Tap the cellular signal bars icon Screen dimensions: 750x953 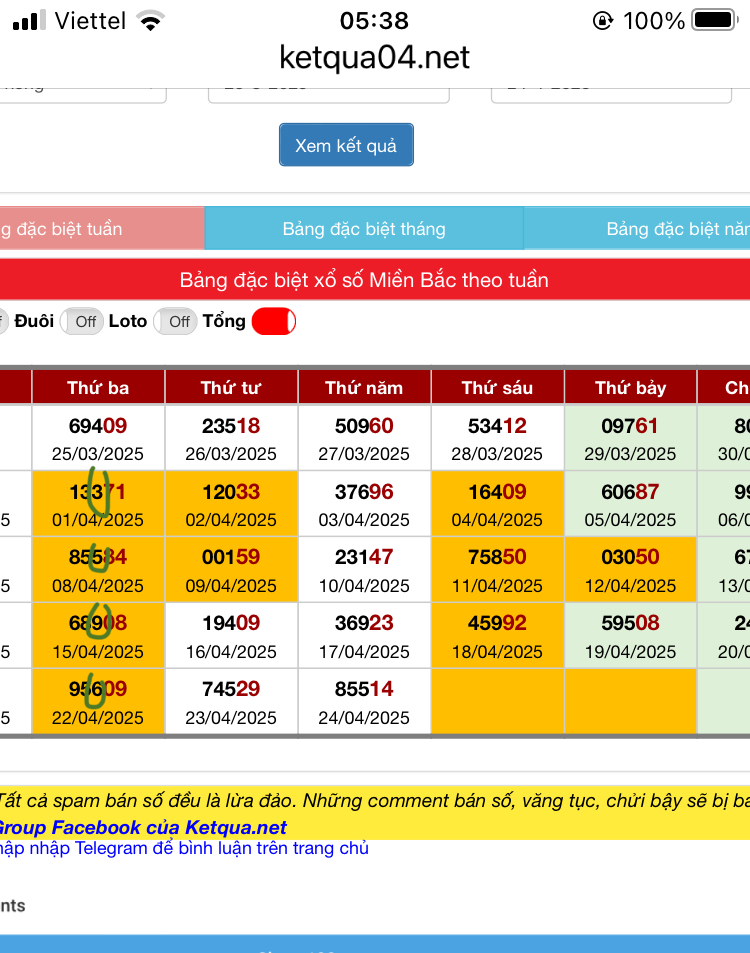click(29, 21)
